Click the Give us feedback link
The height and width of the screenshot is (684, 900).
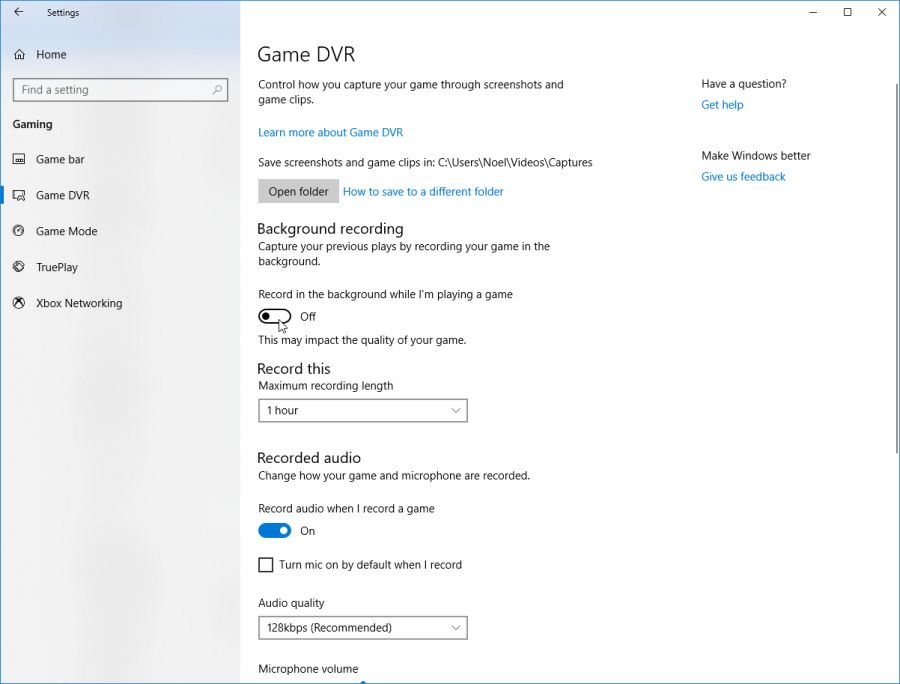click(x=743, y=177)
